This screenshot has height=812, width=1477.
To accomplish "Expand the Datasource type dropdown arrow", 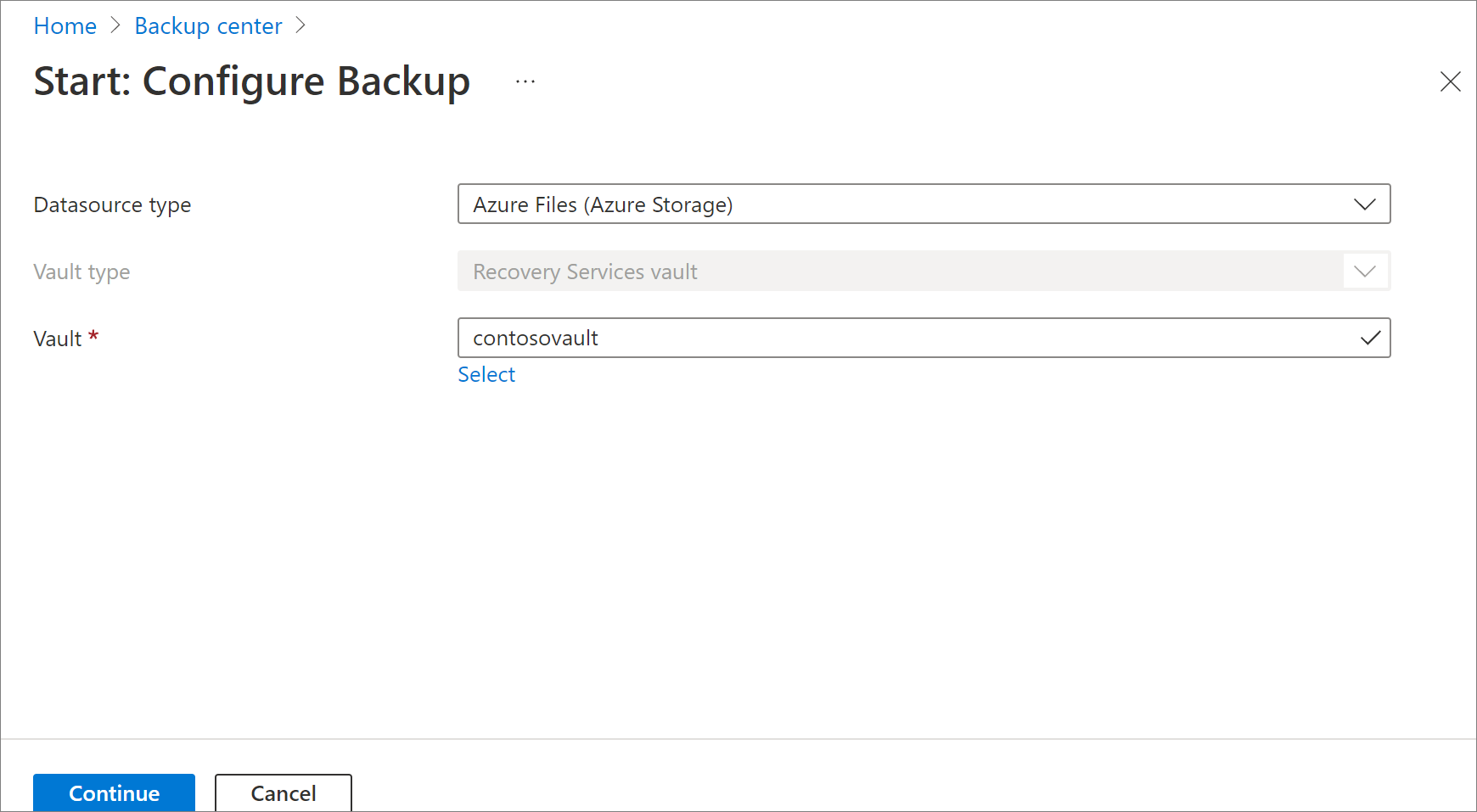I will tap(1364, 204).
